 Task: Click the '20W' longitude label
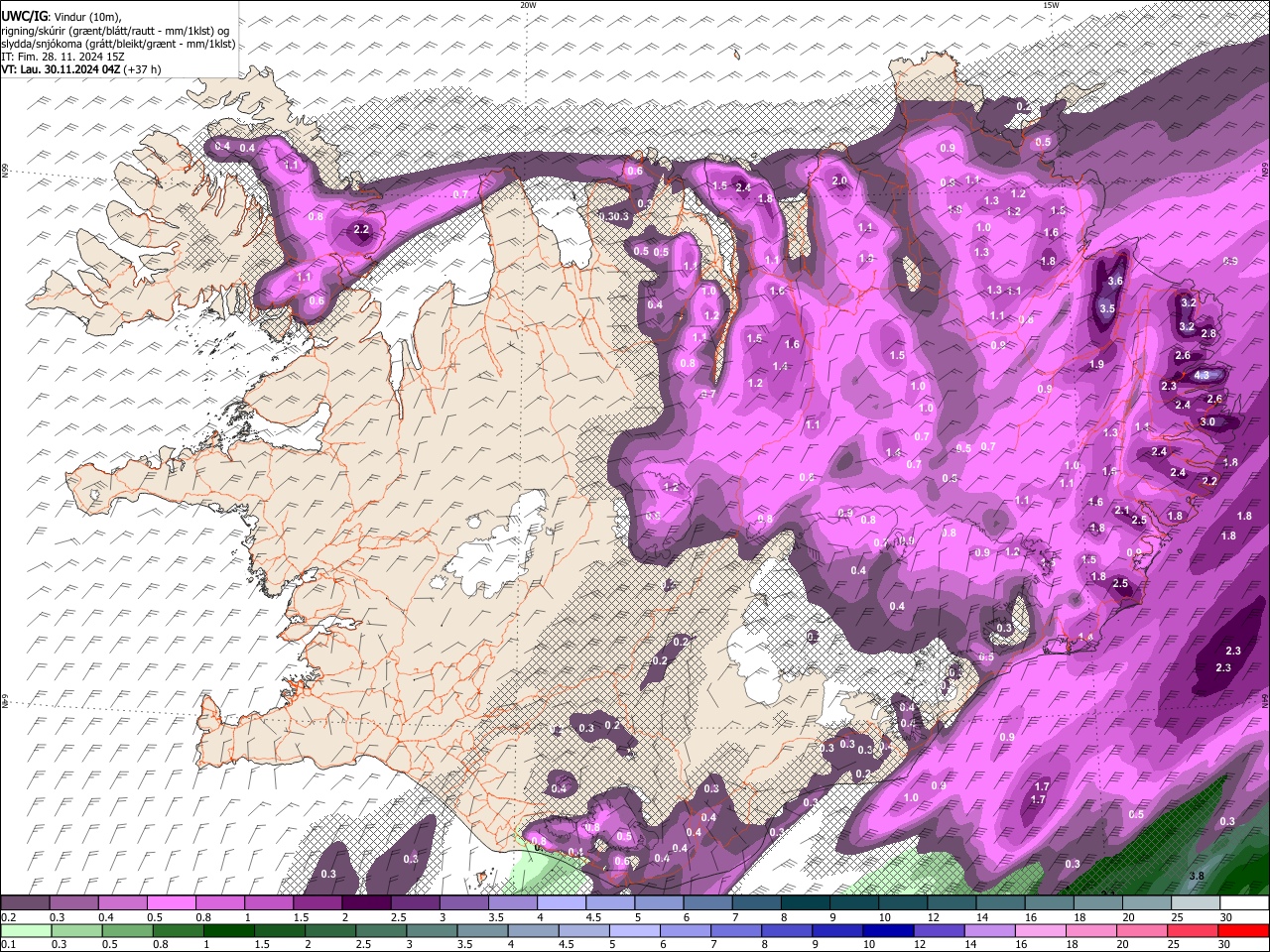tap(528, 5)
